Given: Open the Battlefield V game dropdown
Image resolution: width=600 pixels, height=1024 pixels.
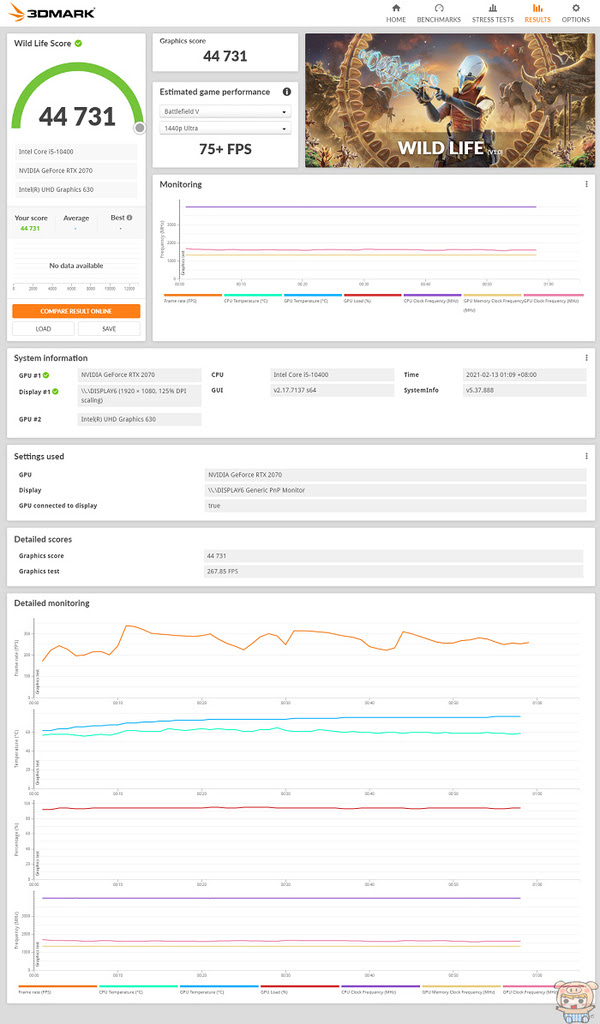Looking at the screenshot, I should 225,112.
